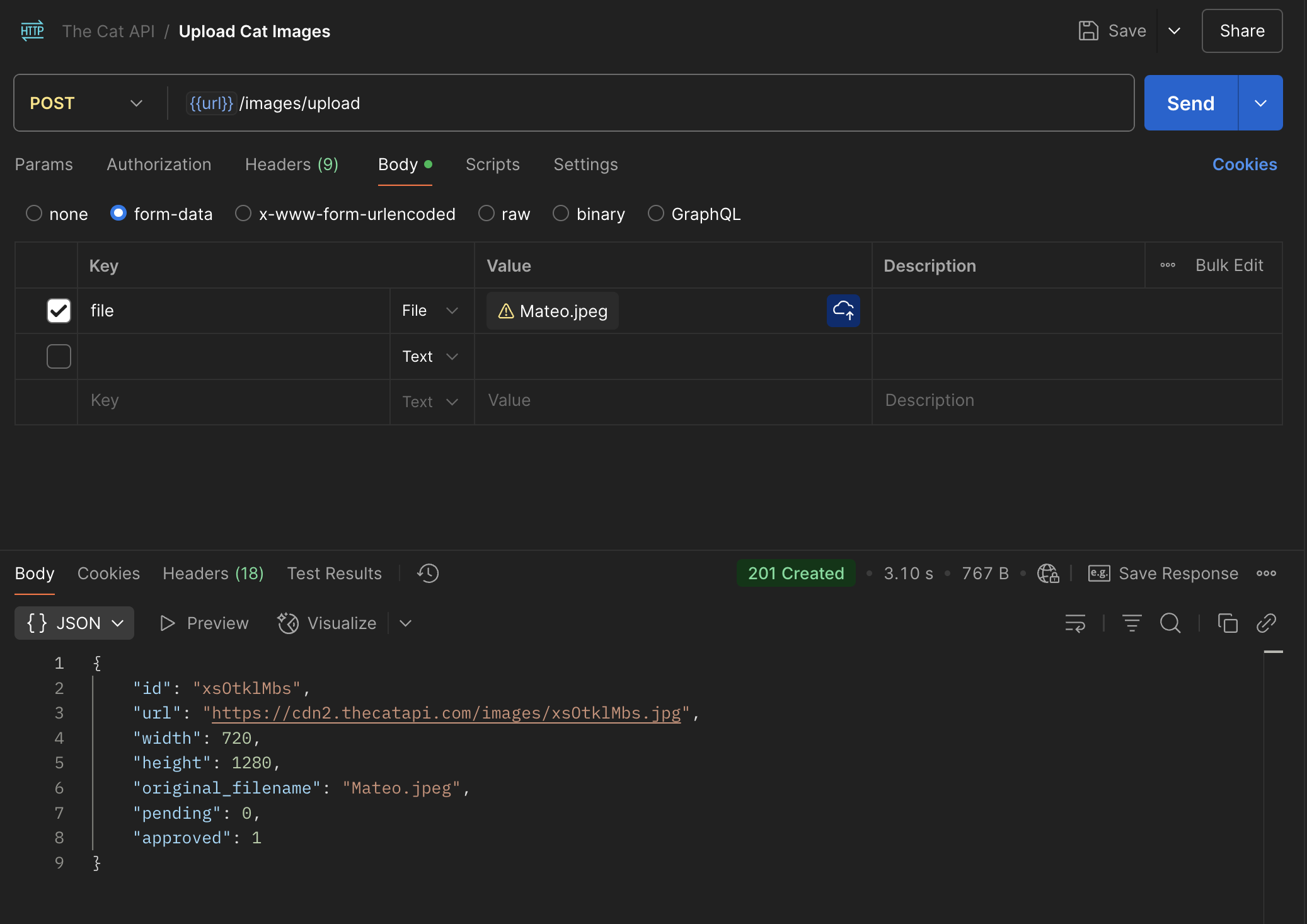The height and width of the screenshot is (924, 1307).
Task: Click the link icon in the response toolbar
Action: 1266,623
